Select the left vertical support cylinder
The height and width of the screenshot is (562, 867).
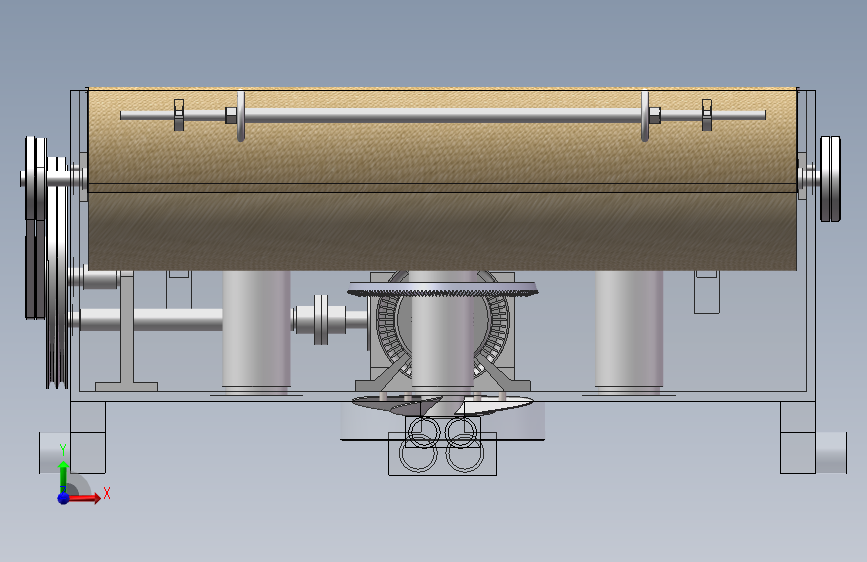click(x=256, y=331)
